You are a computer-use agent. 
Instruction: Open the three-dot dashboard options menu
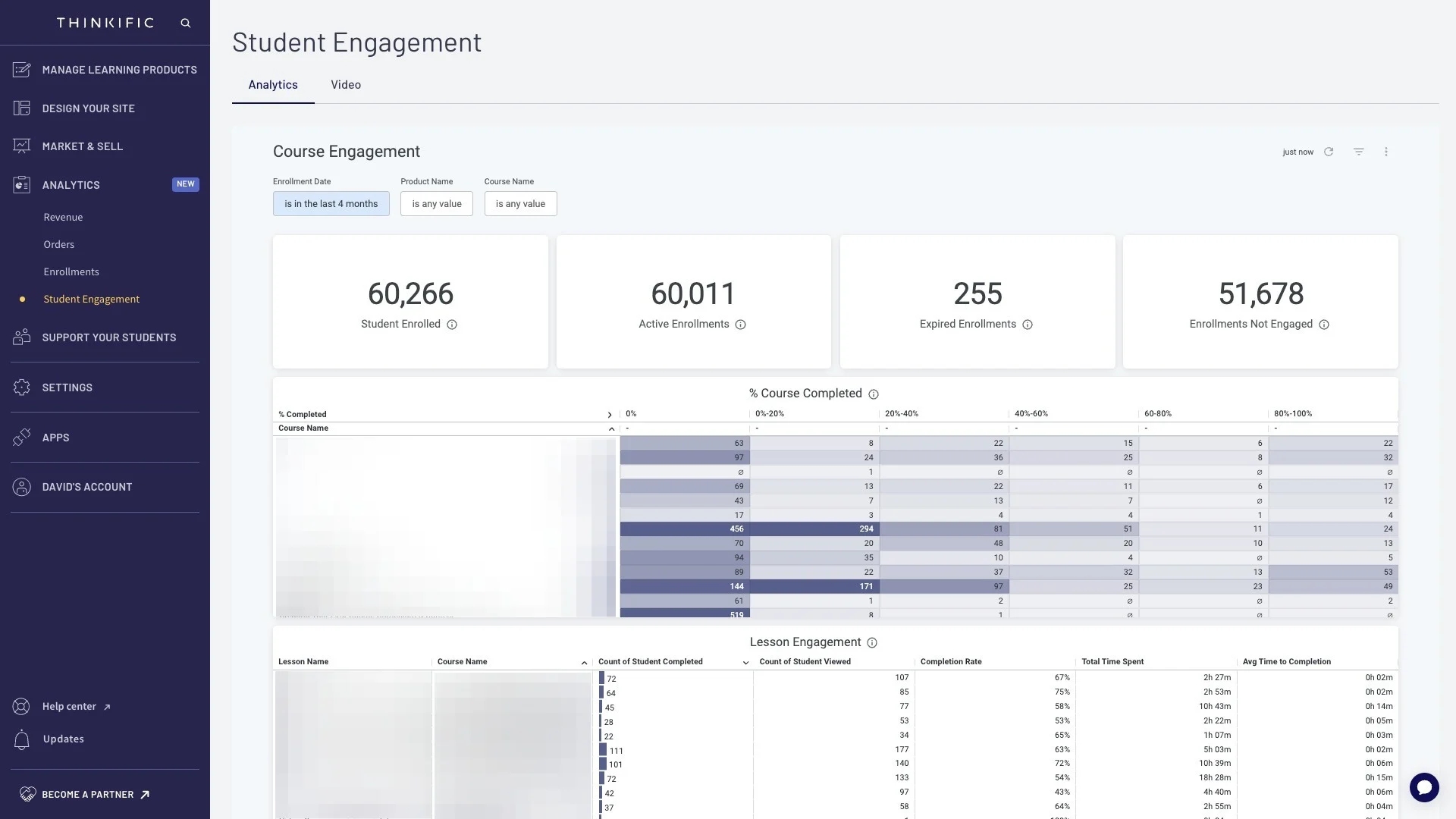(x=1386, y=152)
